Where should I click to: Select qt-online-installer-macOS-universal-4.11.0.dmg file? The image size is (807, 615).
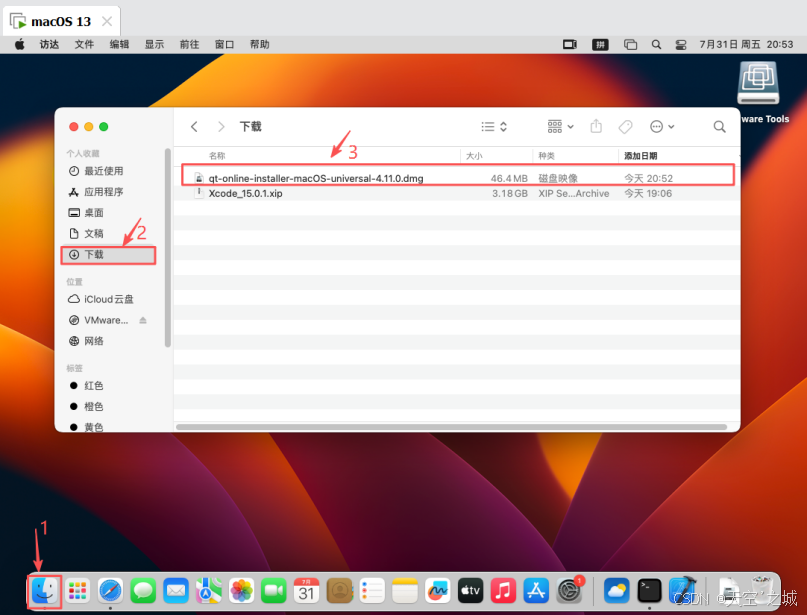(x=458, y=178)
